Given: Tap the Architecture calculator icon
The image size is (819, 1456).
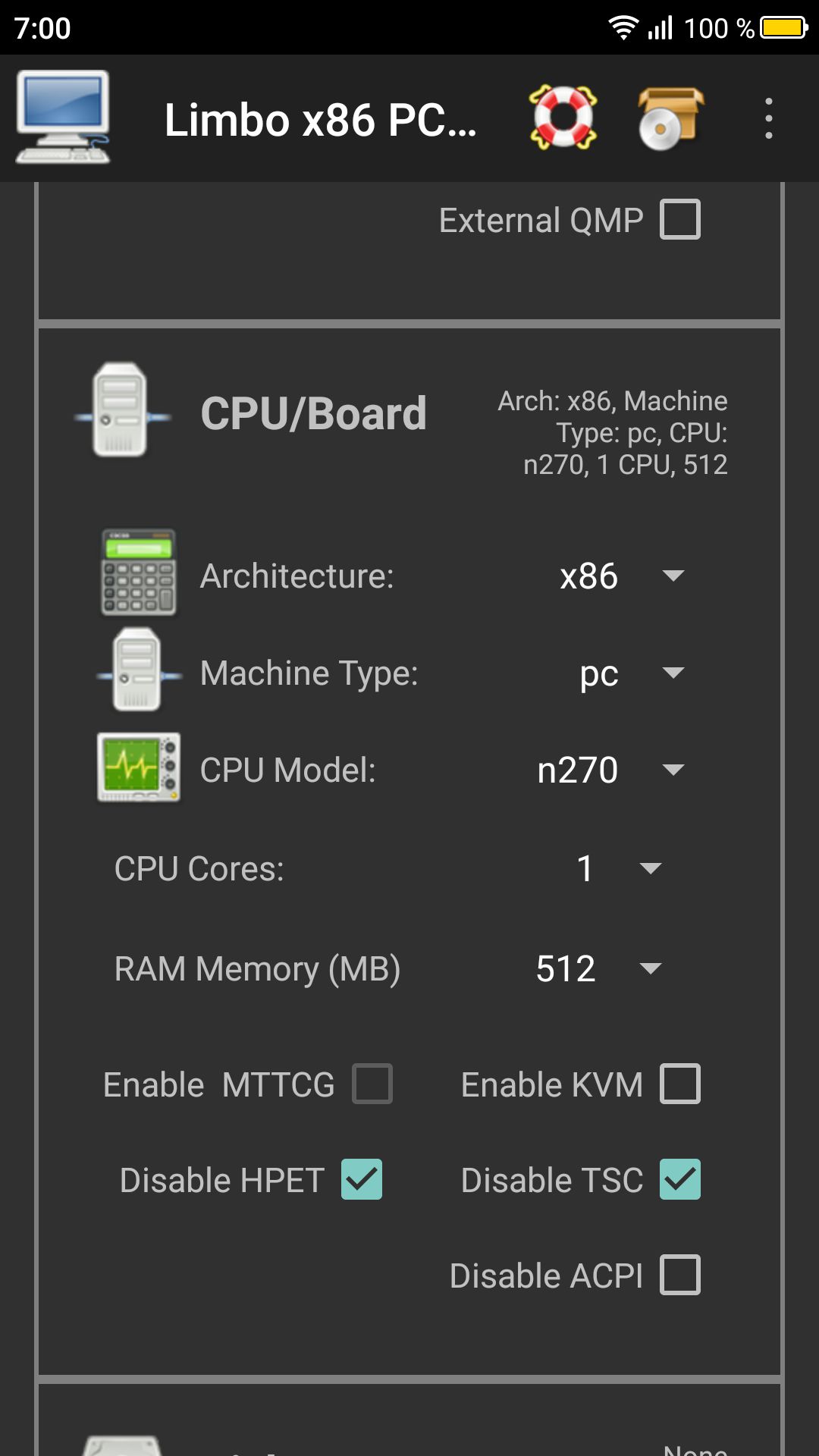Looking at the screenshot, I should click(x=139, y=573).
